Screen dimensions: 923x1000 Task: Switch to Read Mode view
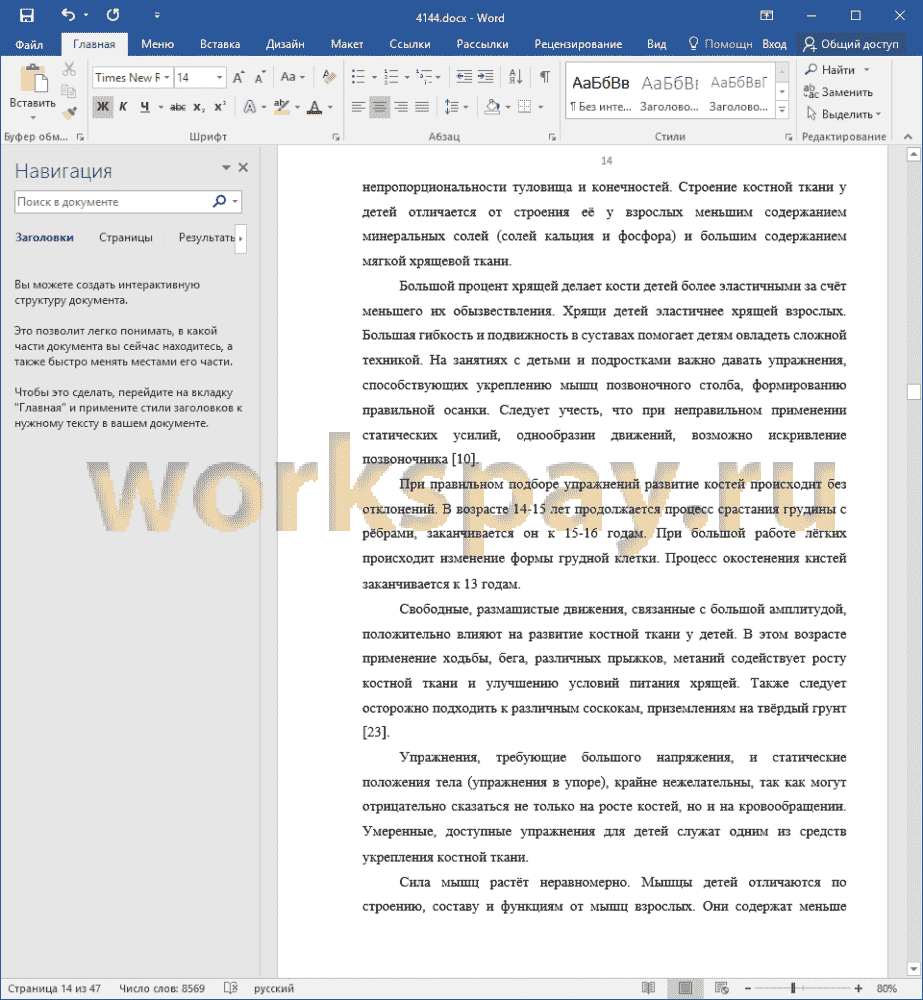(x=648, y=988)
